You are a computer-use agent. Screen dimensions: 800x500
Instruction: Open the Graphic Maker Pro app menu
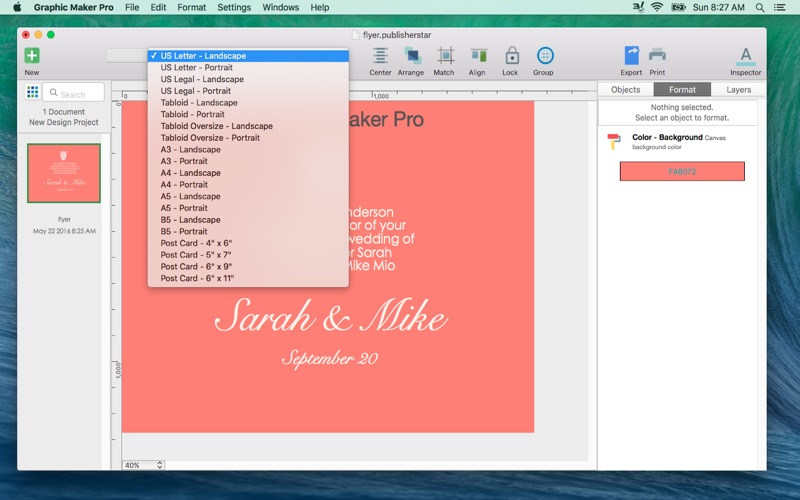[x=74, y=7]
